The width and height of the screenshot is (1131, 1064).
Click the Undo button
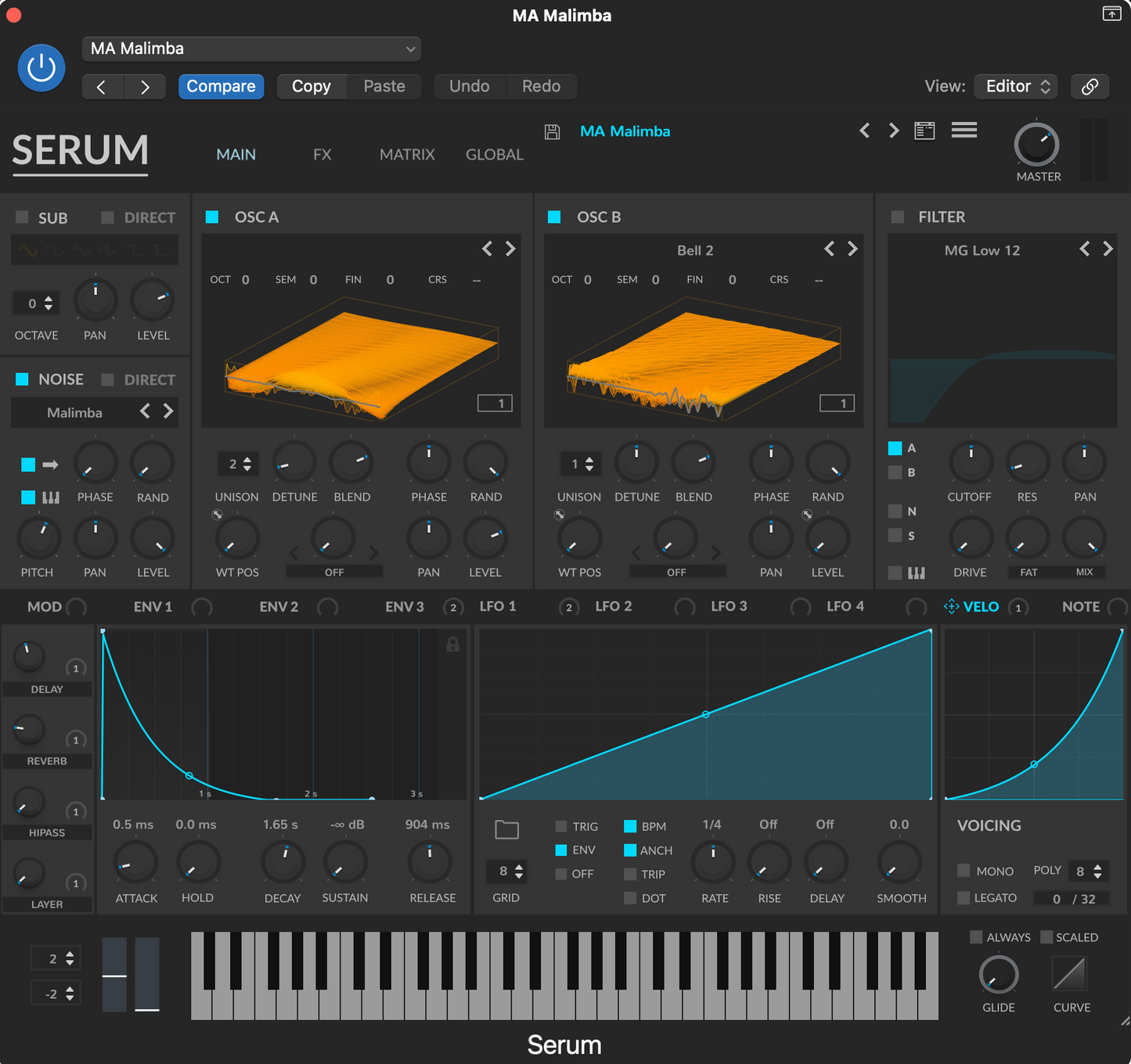[x=470, y=86]
